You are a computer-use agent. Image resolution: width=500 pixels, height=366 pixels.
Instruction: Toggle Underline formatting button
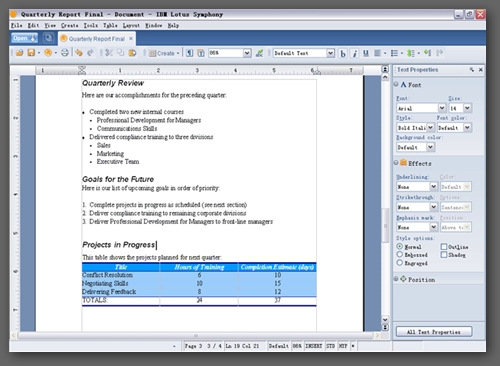[366, 53]
